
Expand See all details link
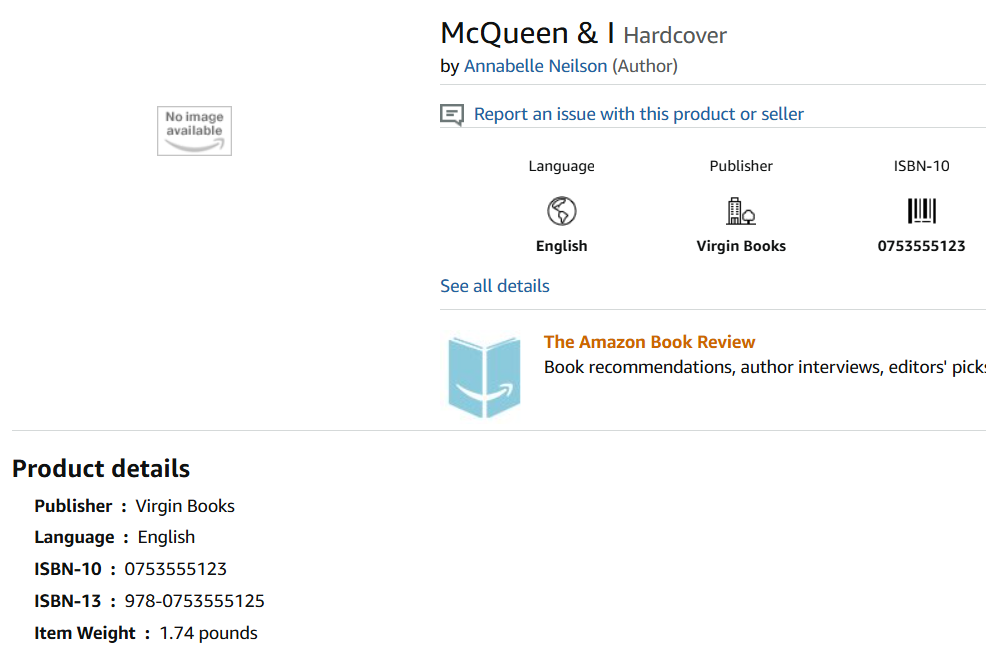pos(495,286)
